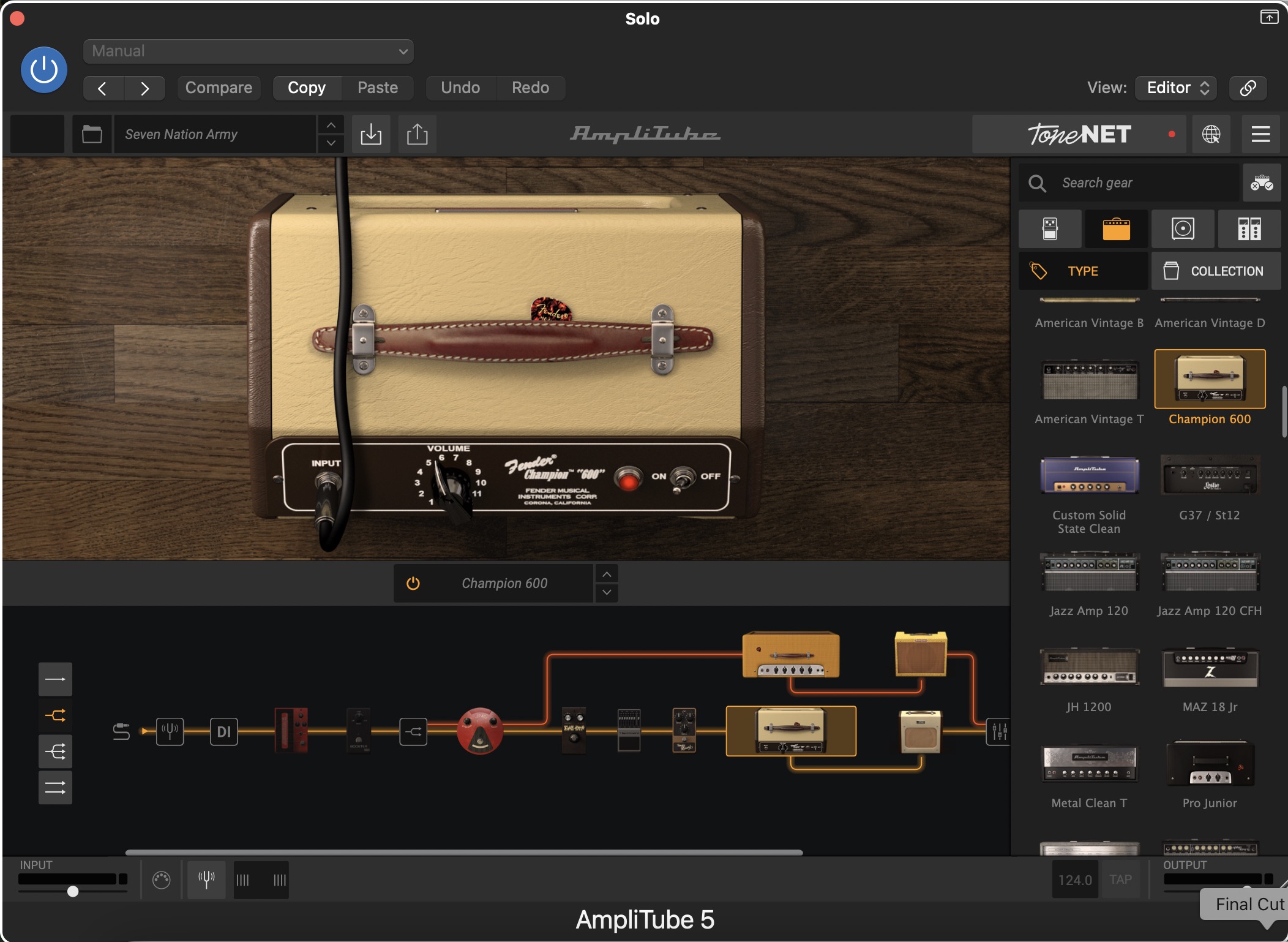Toggle the bottom bar tuner button
The width and height of the screenshot is (1288, 942).
tap(206, 880)
